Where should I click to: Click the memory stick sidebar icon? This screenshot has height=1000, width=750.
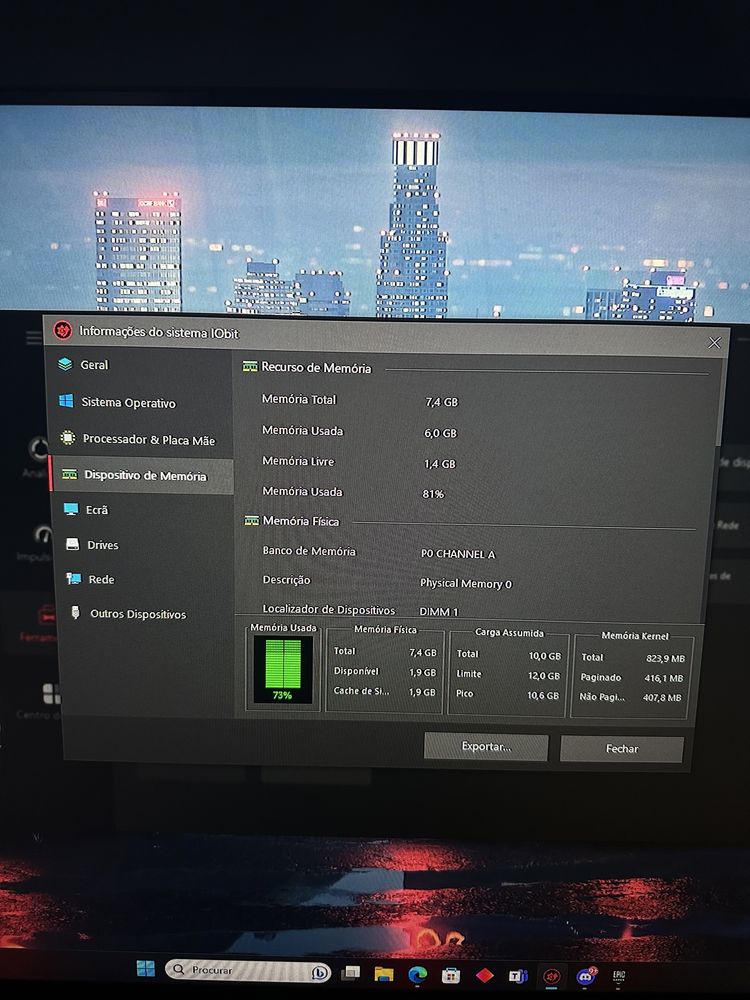69,474
